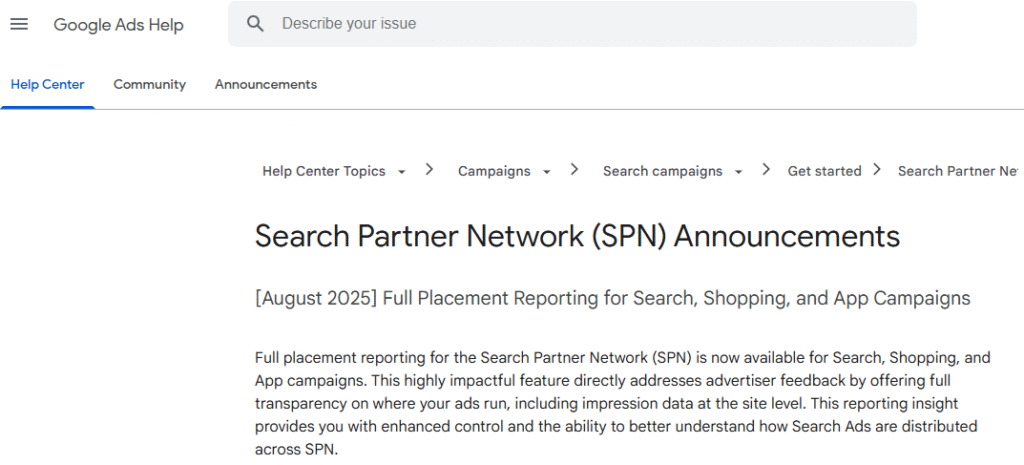
Task: Click the Get started breadcrumb
Action: click(x=824, y=171)
